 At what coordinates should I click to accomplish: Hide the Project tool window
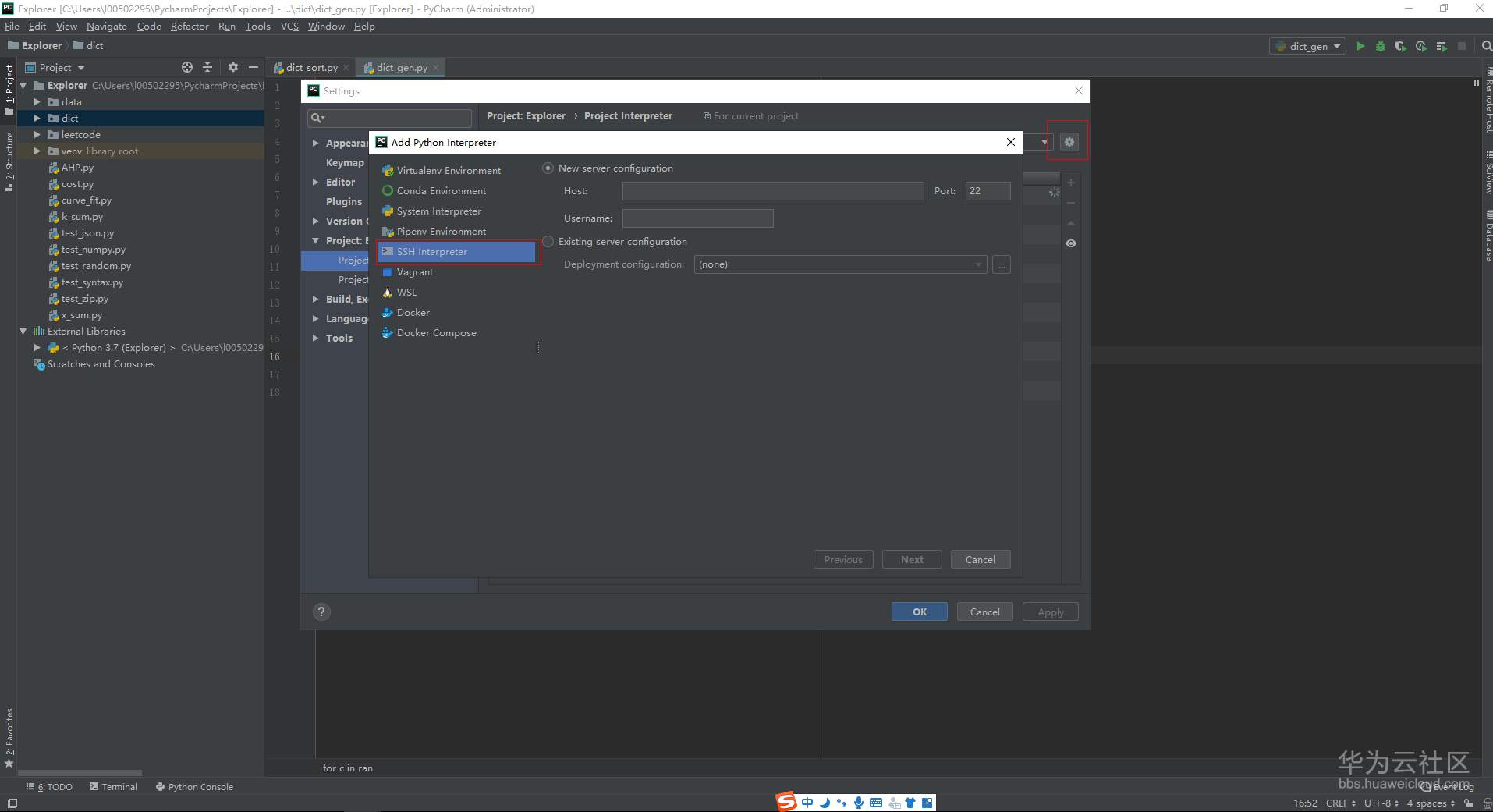(254, 67)
